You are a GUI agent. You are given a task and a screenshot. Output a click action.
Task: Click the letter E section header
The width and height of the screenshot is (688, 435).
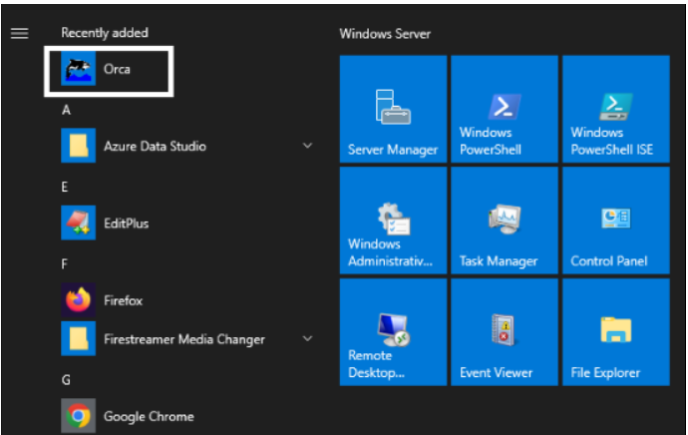[65, 187]
